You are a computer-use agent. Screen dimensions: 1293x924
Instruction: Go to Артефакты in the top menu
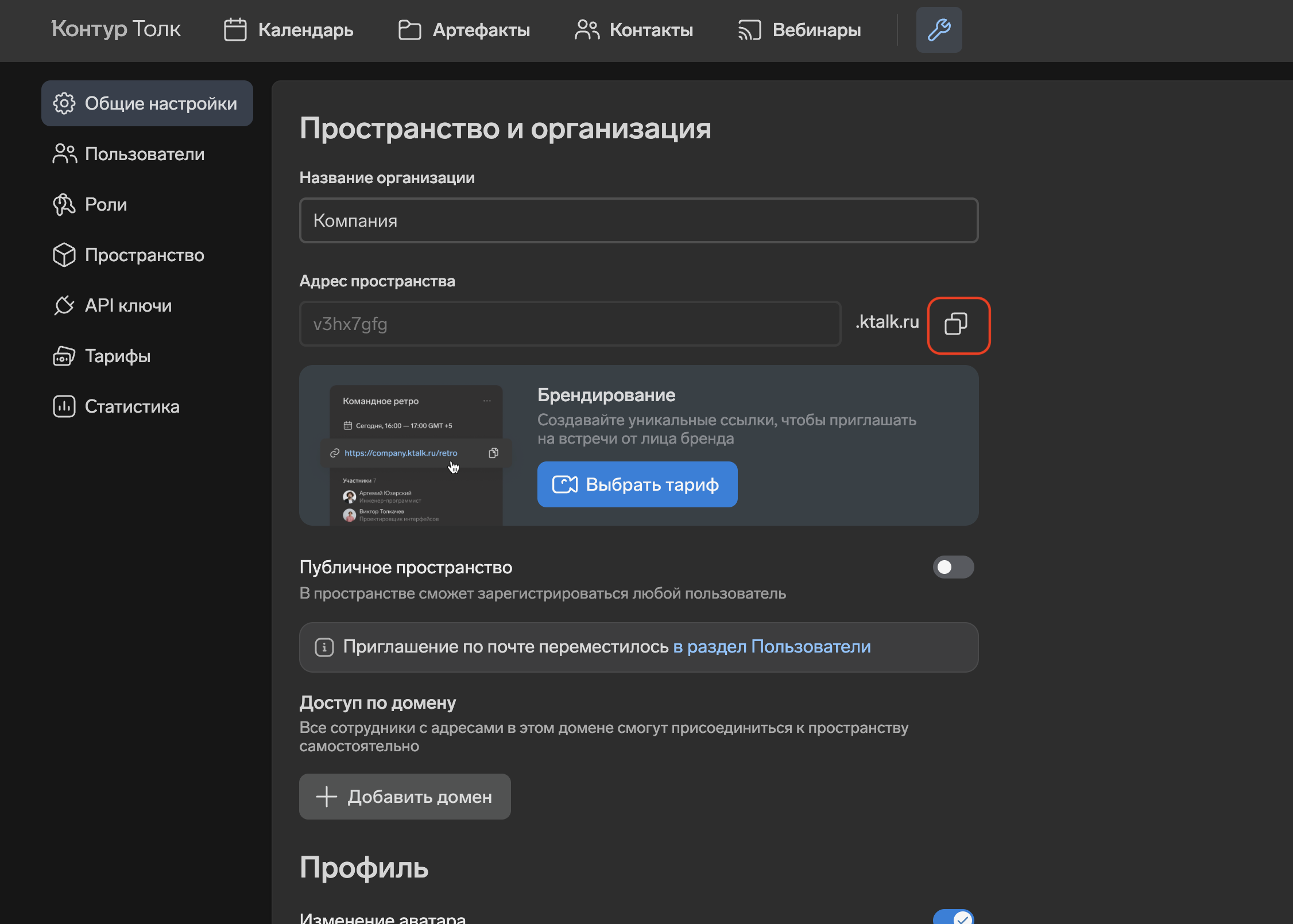point(464,30)
